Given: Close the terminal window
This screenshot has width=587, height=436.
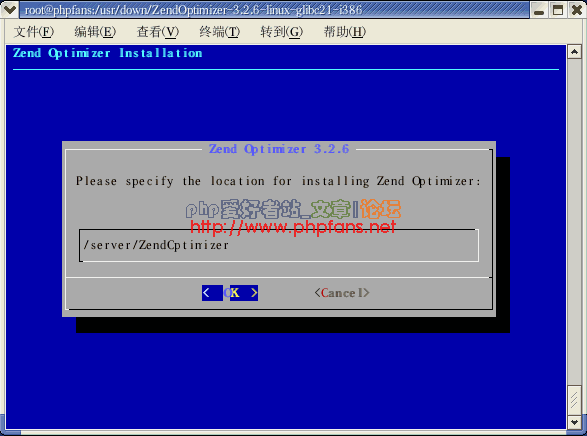Looking at the screenshot, I should point(577,10).
